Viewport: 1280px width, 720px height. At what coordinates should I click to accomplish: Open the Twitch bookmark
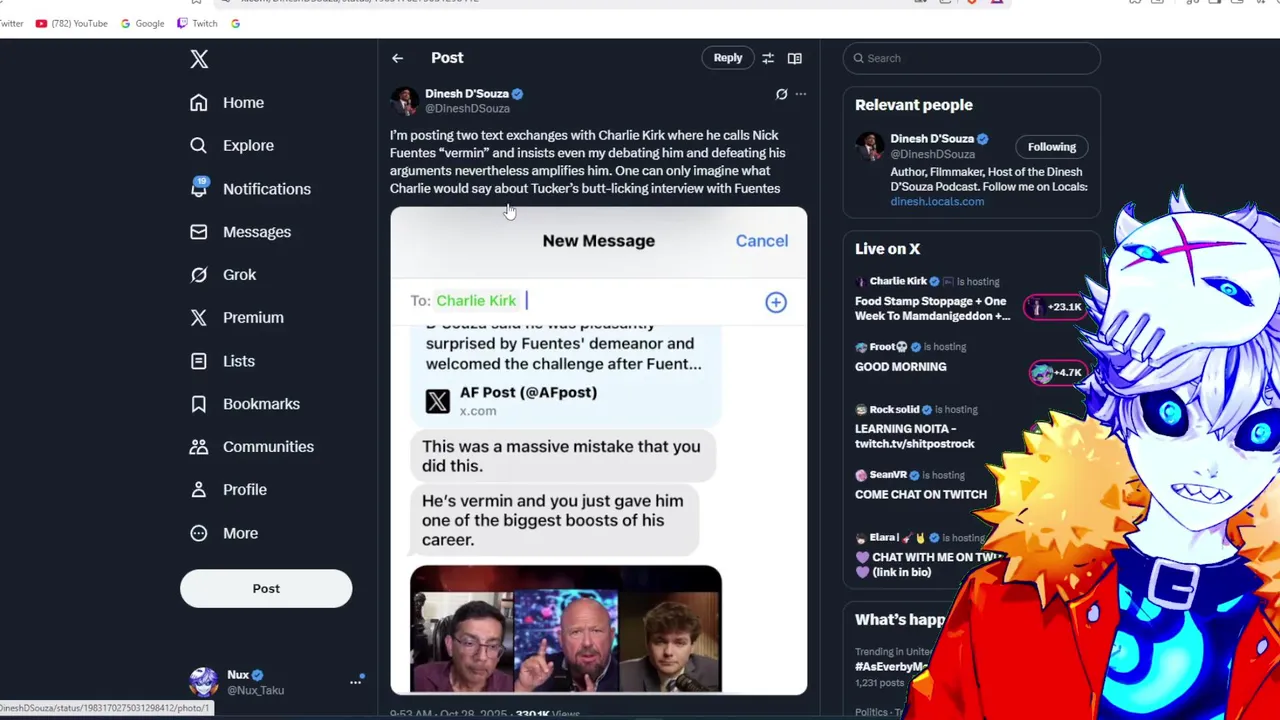click(x=197, y=23)
